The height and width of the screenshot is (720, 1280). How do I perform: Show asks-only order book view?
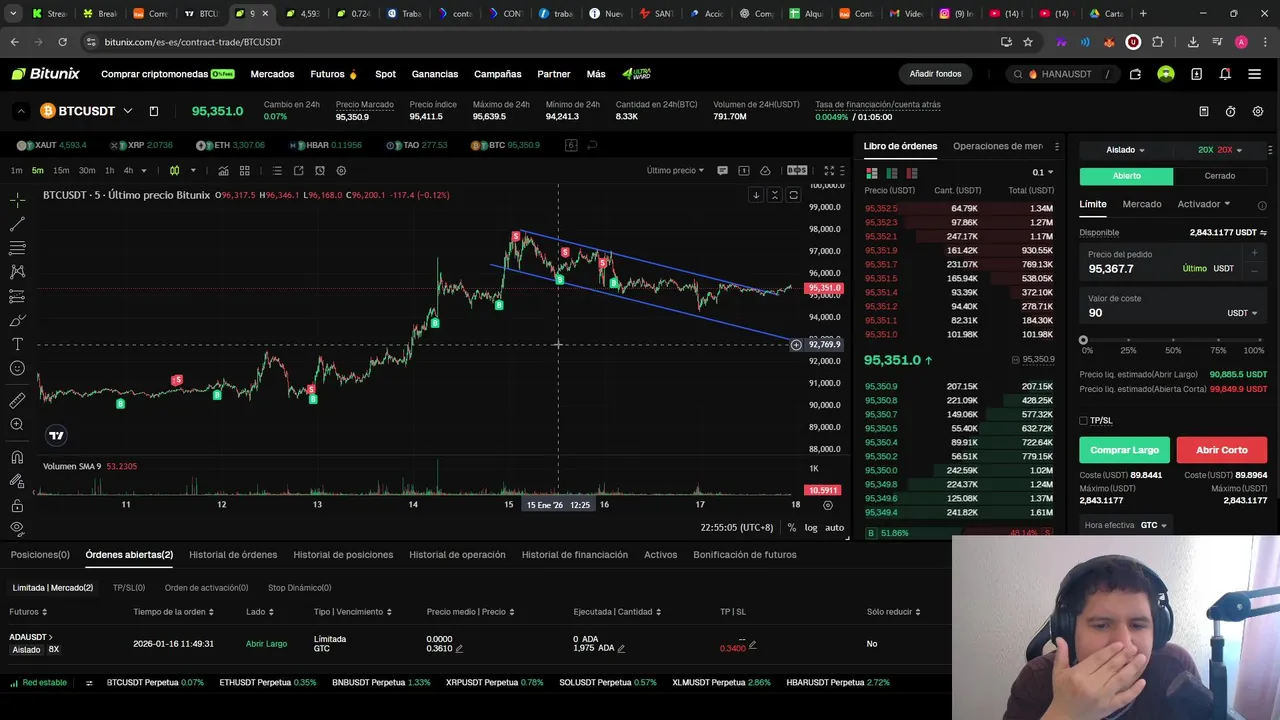911,173
